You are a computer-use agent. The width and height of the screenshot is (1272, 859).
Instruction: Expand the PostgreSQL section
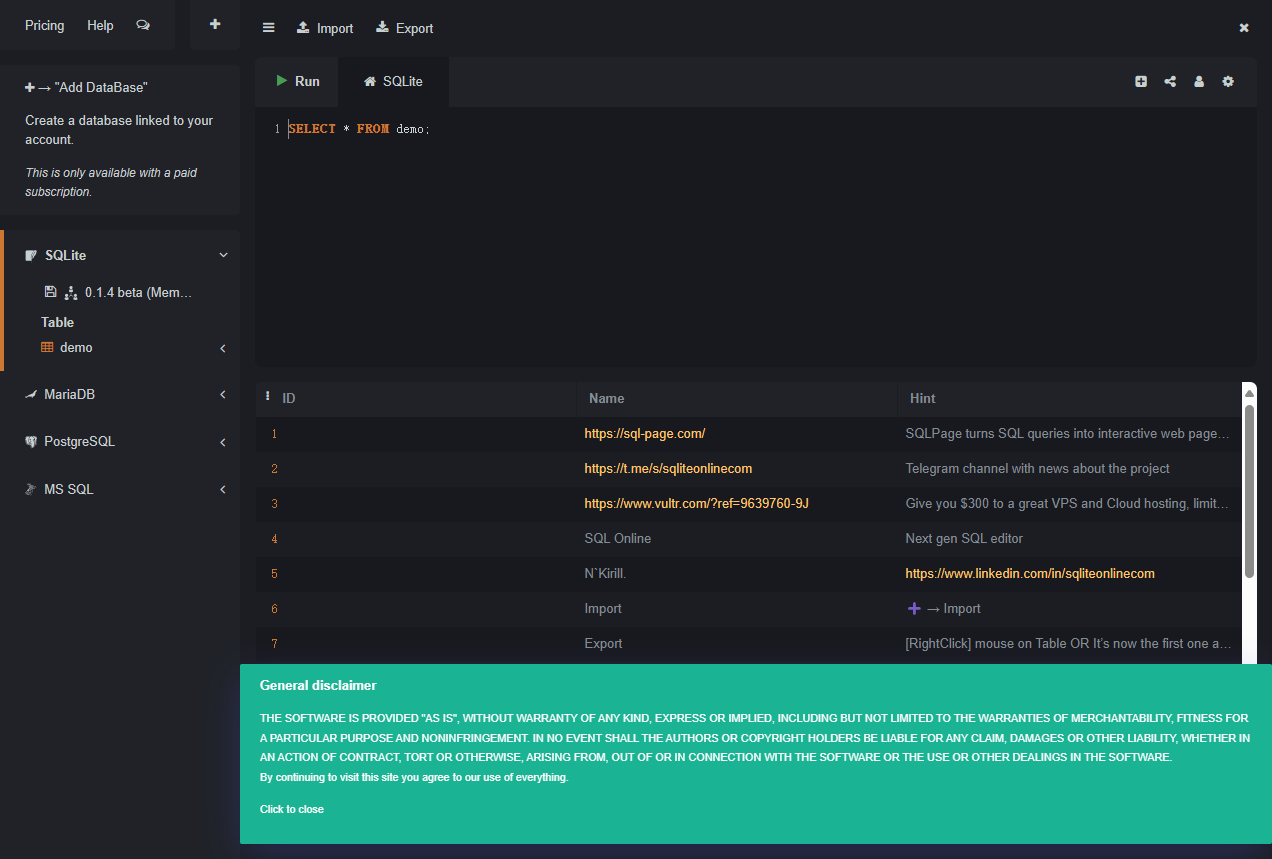coord(223,442)
